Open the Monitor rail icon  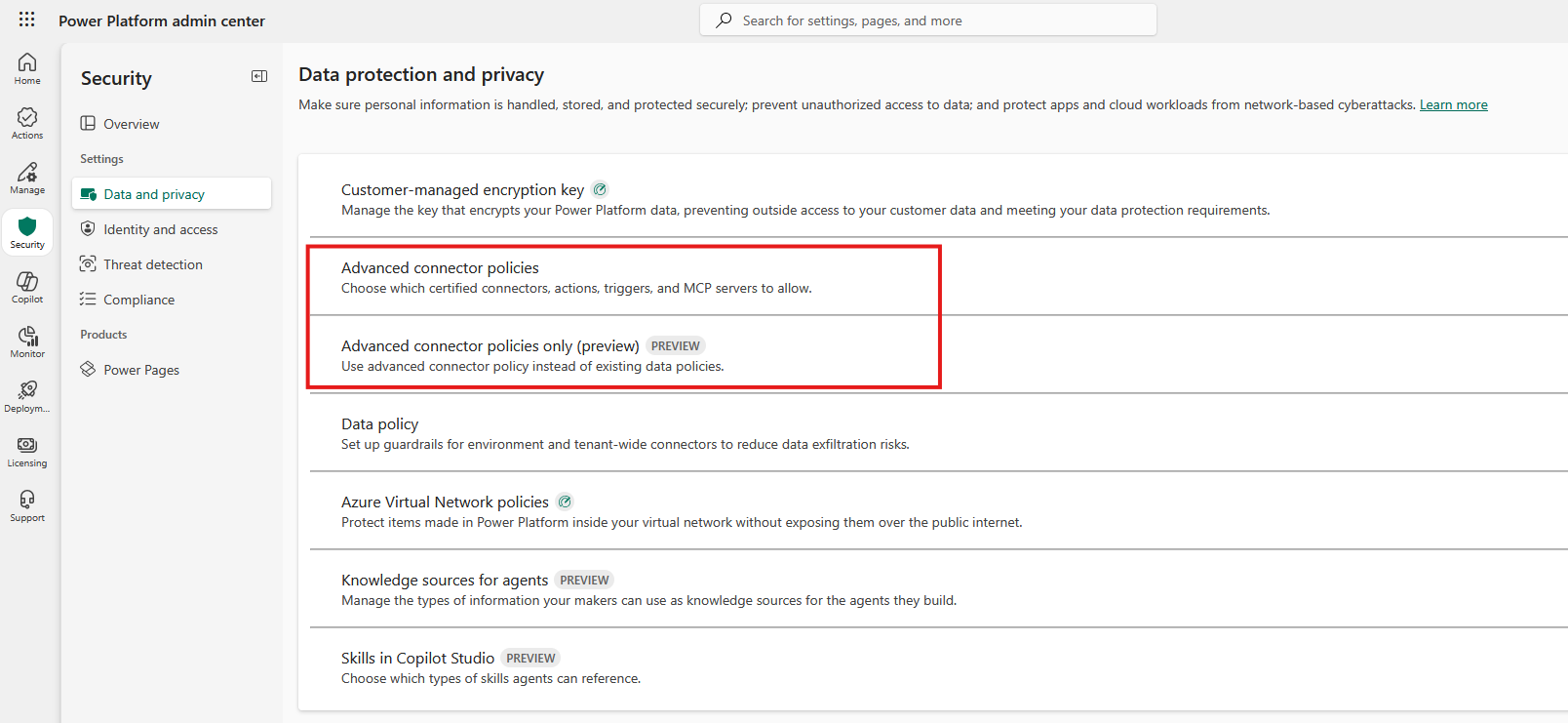(27, 341)
